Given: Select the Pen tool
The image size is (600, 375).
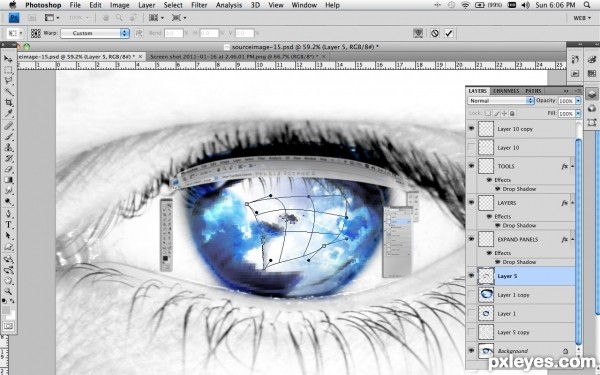Looking at the screenshot, I should pyautogui.click(x=8, y=214).
